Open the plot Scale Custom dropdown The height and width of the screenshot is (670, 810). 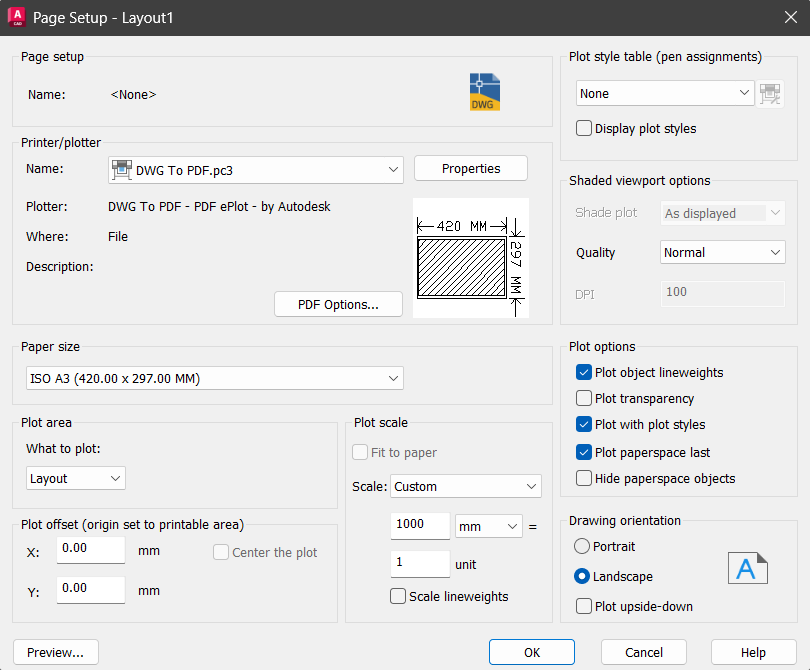(465, 487)
